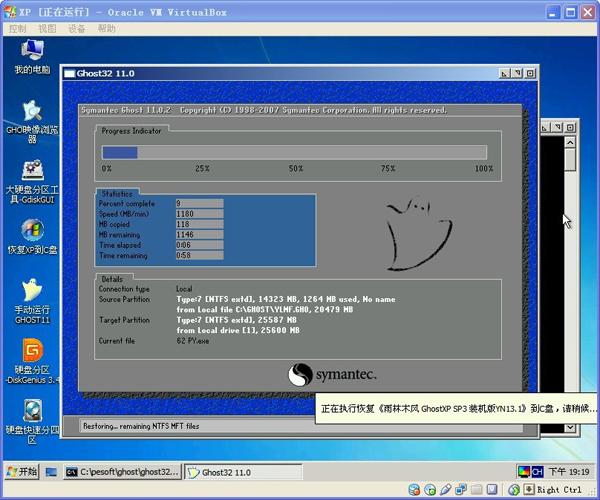Click the Ghost progress indicator bar
600x500 pixels.
tap(294, 152)
